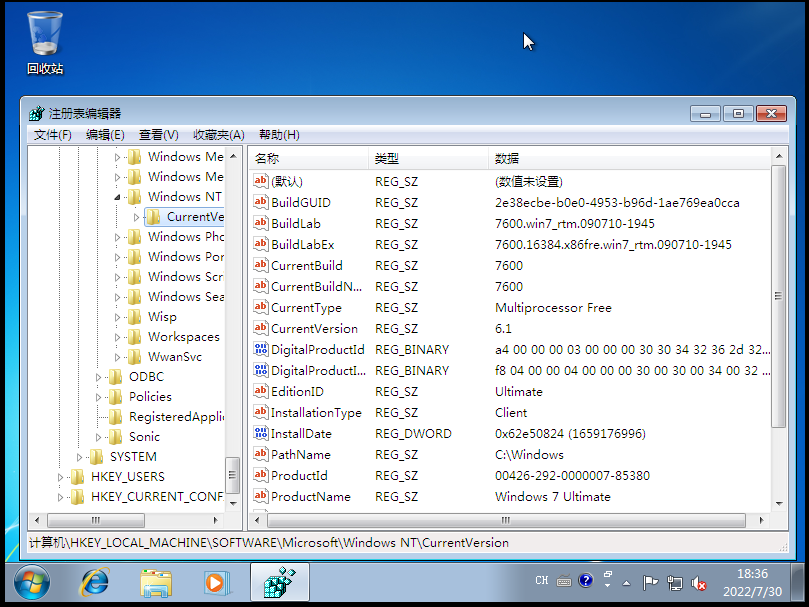
Task: Click Registry Editor taskbar button
Action: coord(280,583)
